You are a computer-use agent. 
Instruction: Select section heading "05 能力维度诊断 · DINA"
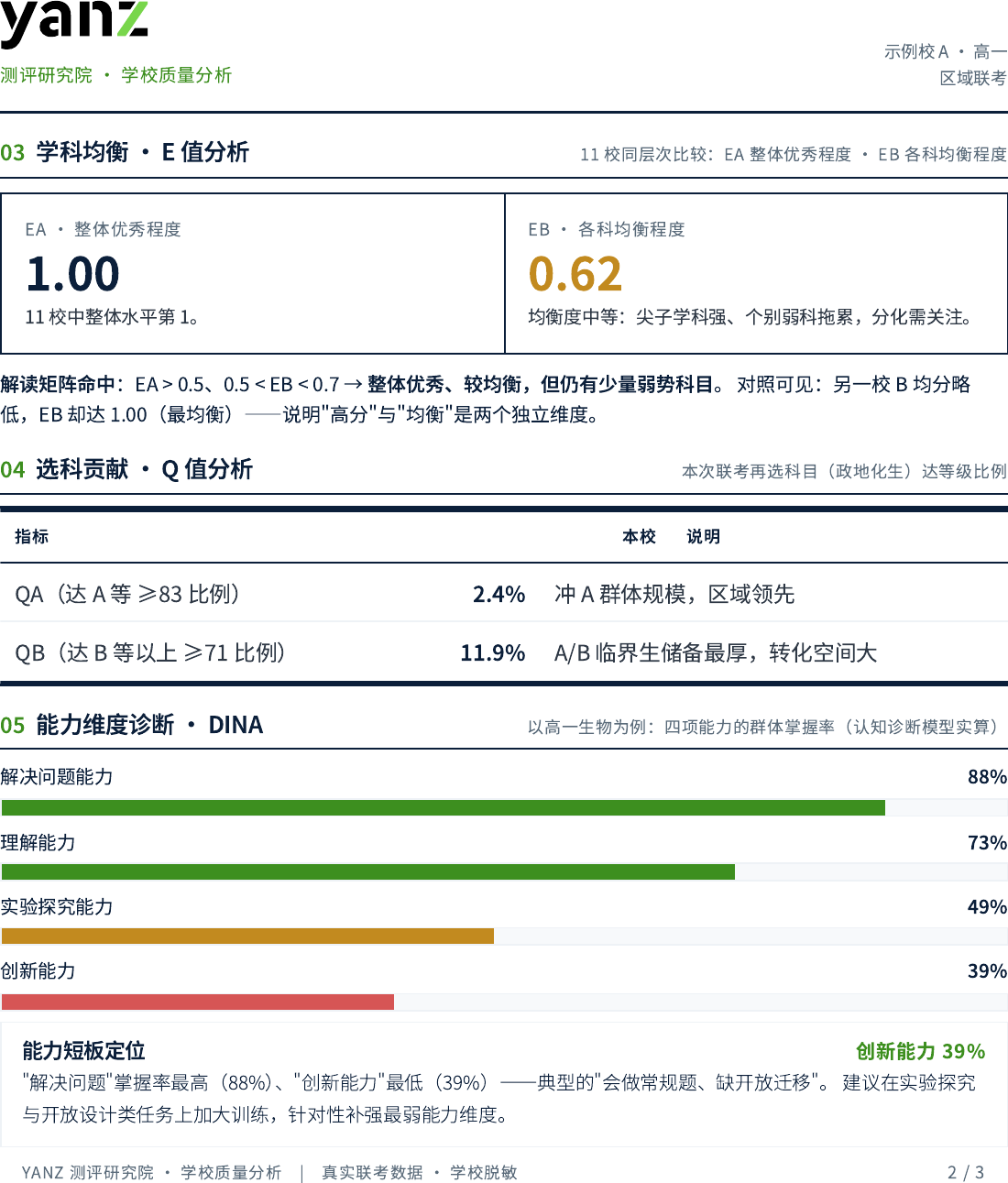pos(132,725)
